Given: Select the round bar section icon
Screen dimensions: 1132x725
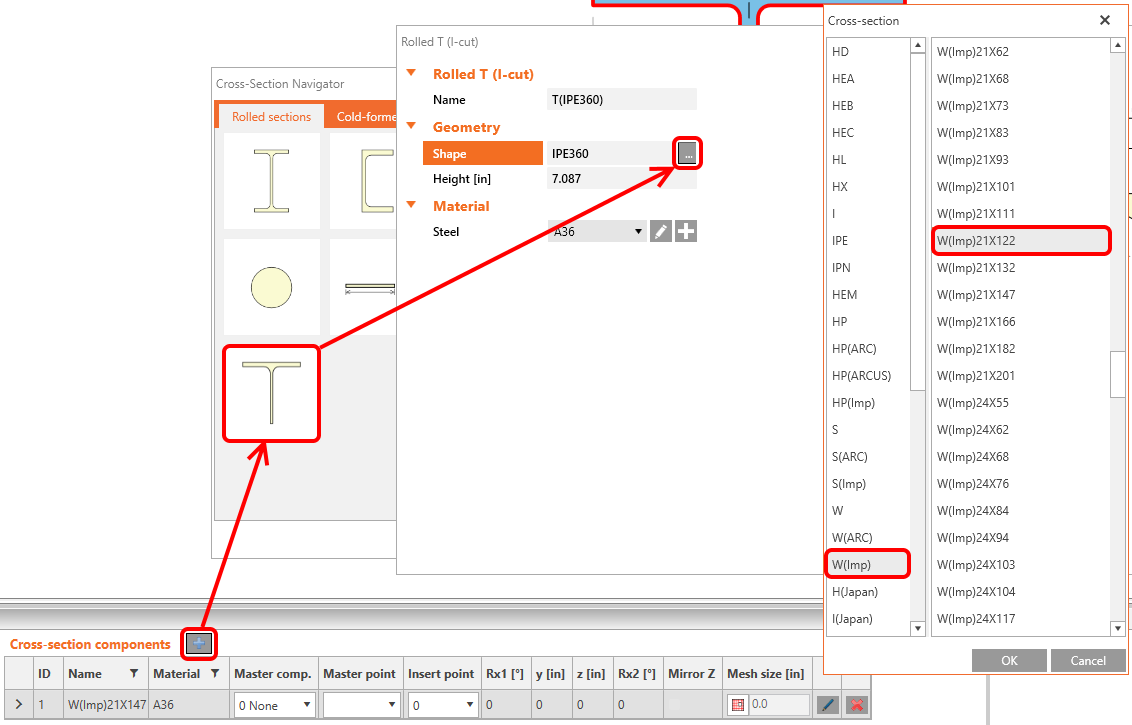Looking at the screenshot, I should coord(271,287).
